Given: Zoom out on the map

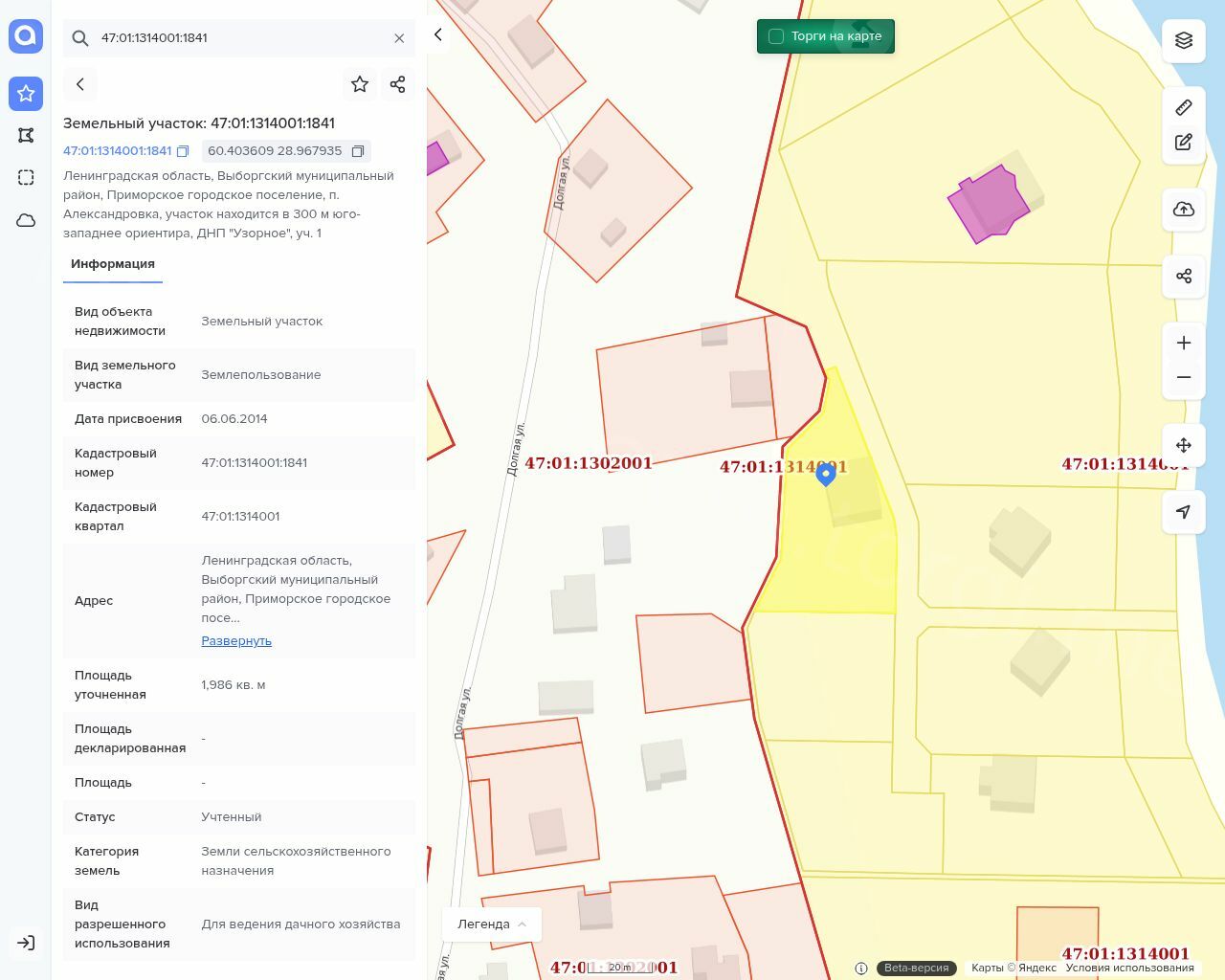Looking at the screenshot, I should tap(1184, 377).
